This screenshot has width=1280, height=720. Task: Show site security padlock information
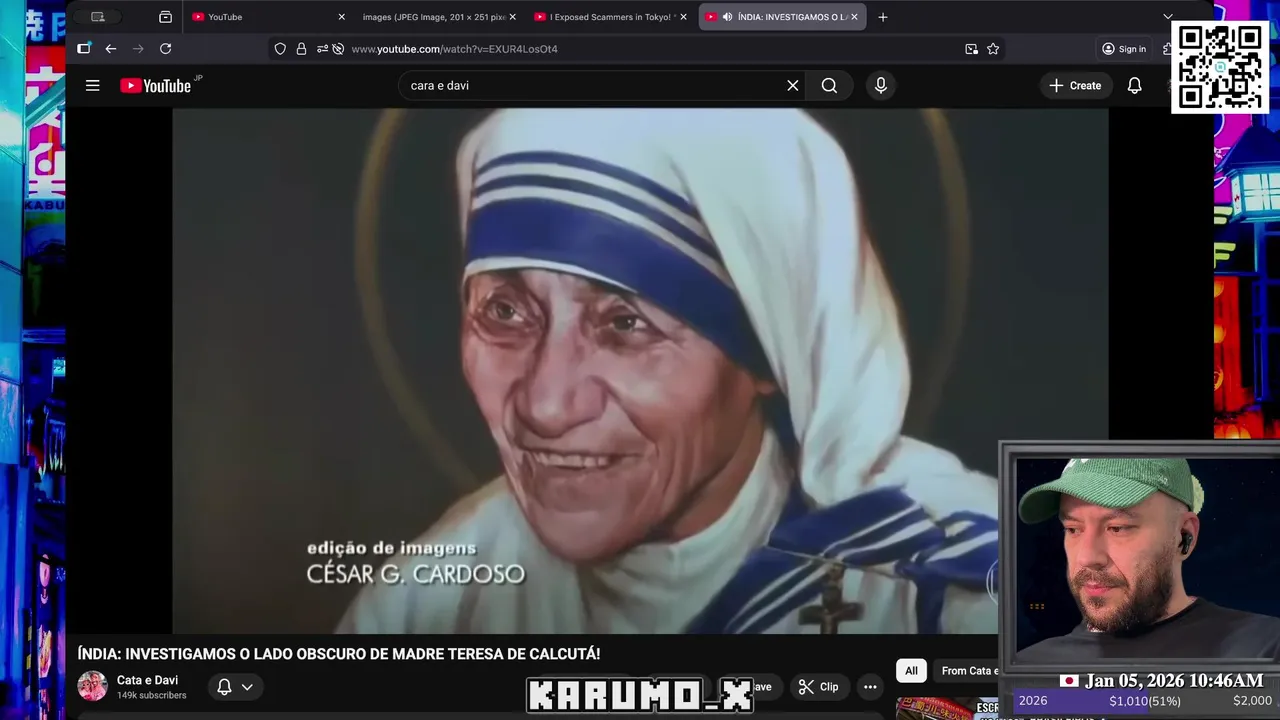[301, 49]
